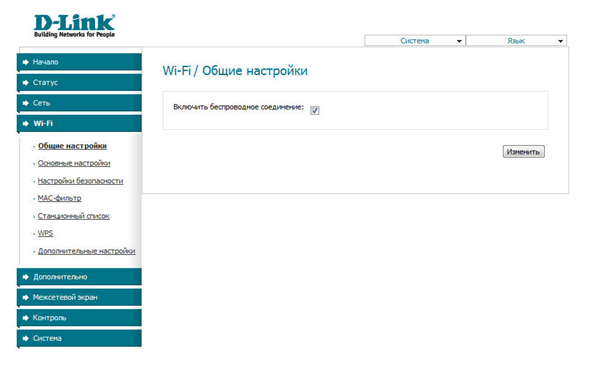Open the MAC-фильтр page

point(60,198)
